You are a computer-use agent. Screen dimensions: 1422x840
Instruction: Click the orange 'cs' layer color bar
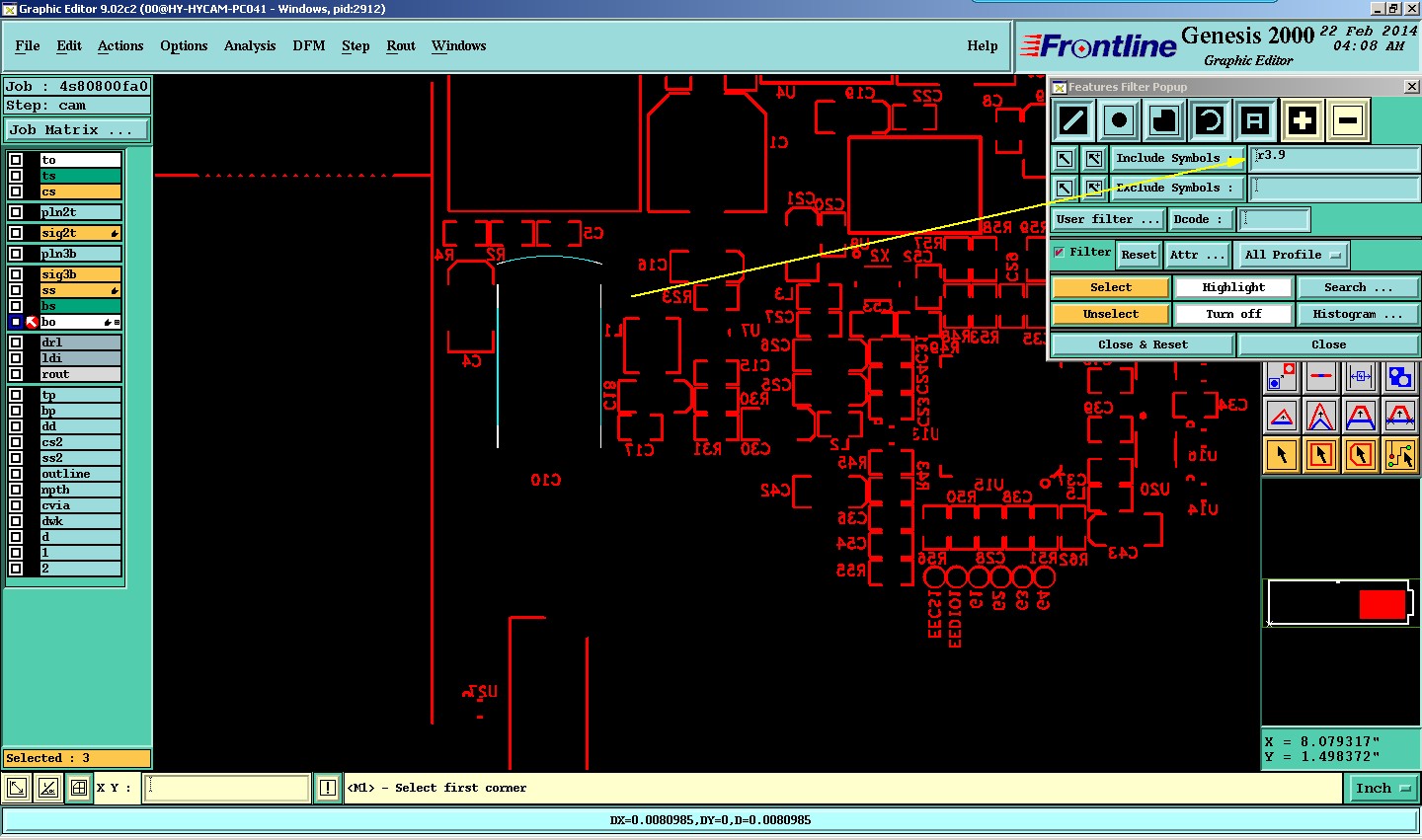point(80,191)
